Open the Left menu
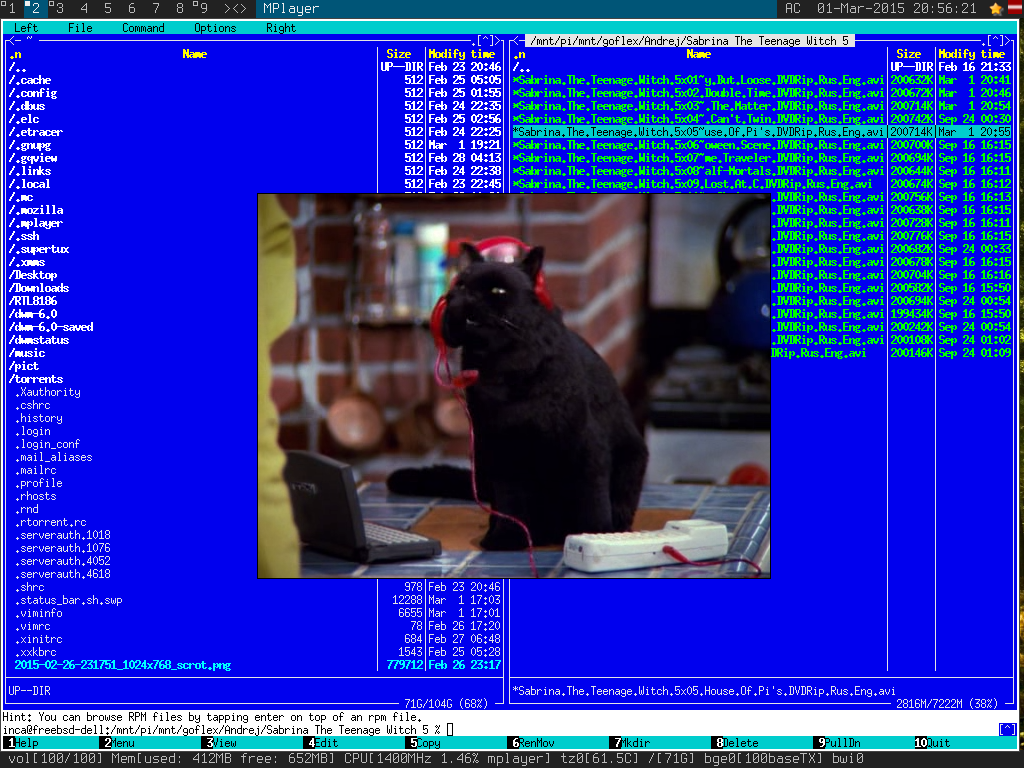The height and width of the screenshot is (768, 1024). coord(25,28)
